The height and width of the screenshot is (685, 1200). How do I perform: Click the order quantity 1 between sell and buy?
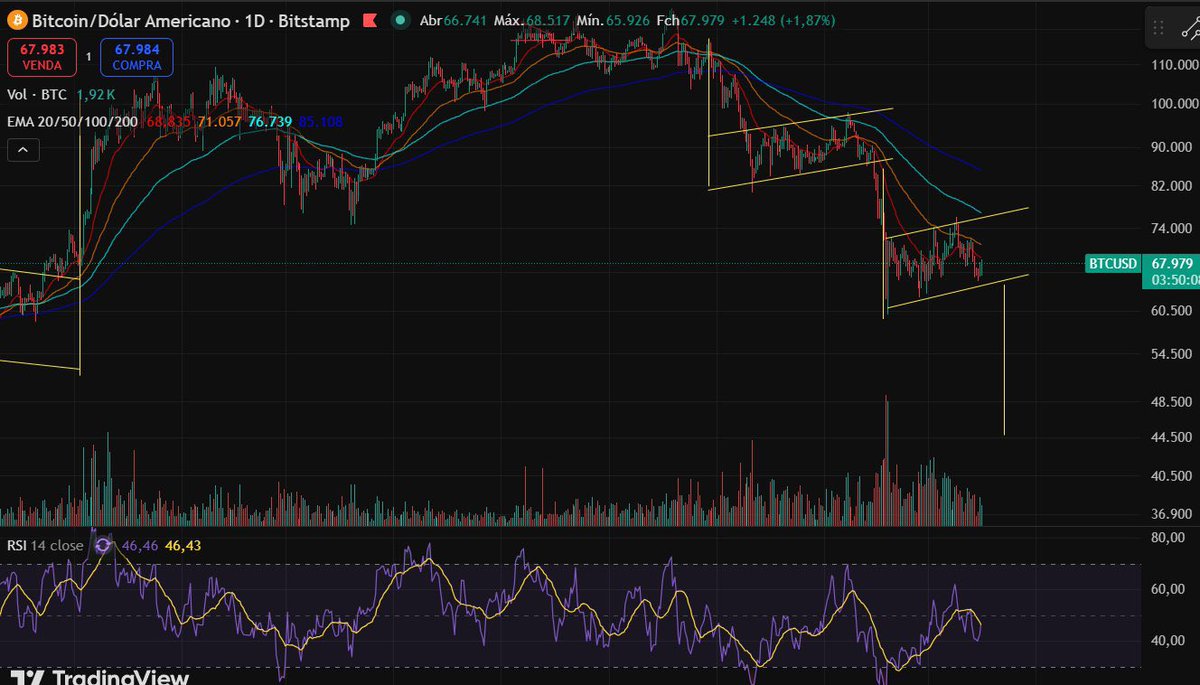(x=88, y=57)
